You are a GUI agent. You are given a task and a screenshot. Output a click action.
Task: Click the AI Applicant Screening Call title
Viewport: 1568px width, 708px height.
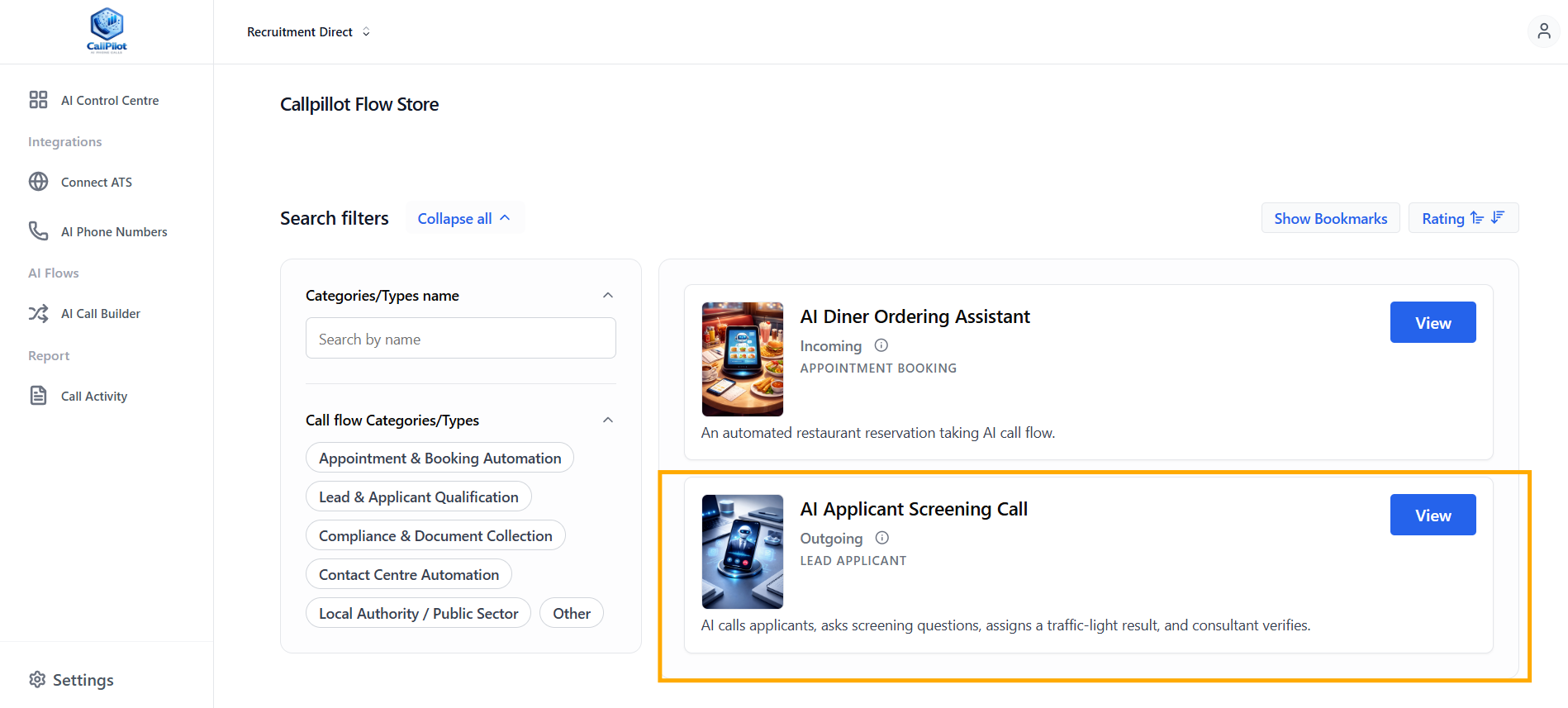click(914, 509)
